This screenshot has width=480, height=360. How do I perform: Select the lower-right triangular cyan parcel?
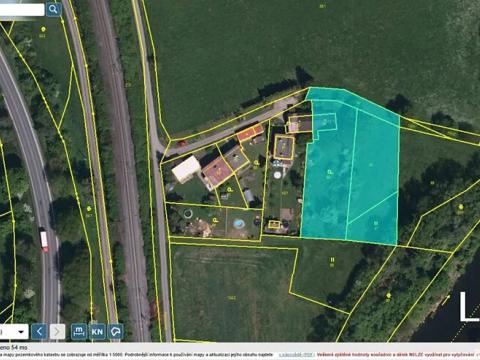point(375,222)
